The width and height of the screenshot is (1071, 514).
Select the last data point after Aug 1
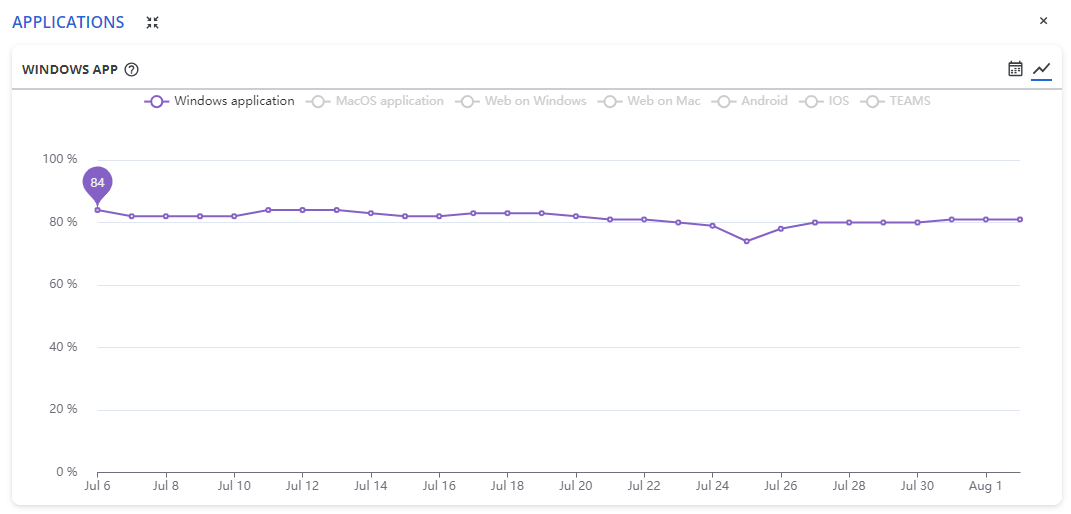1020,219
